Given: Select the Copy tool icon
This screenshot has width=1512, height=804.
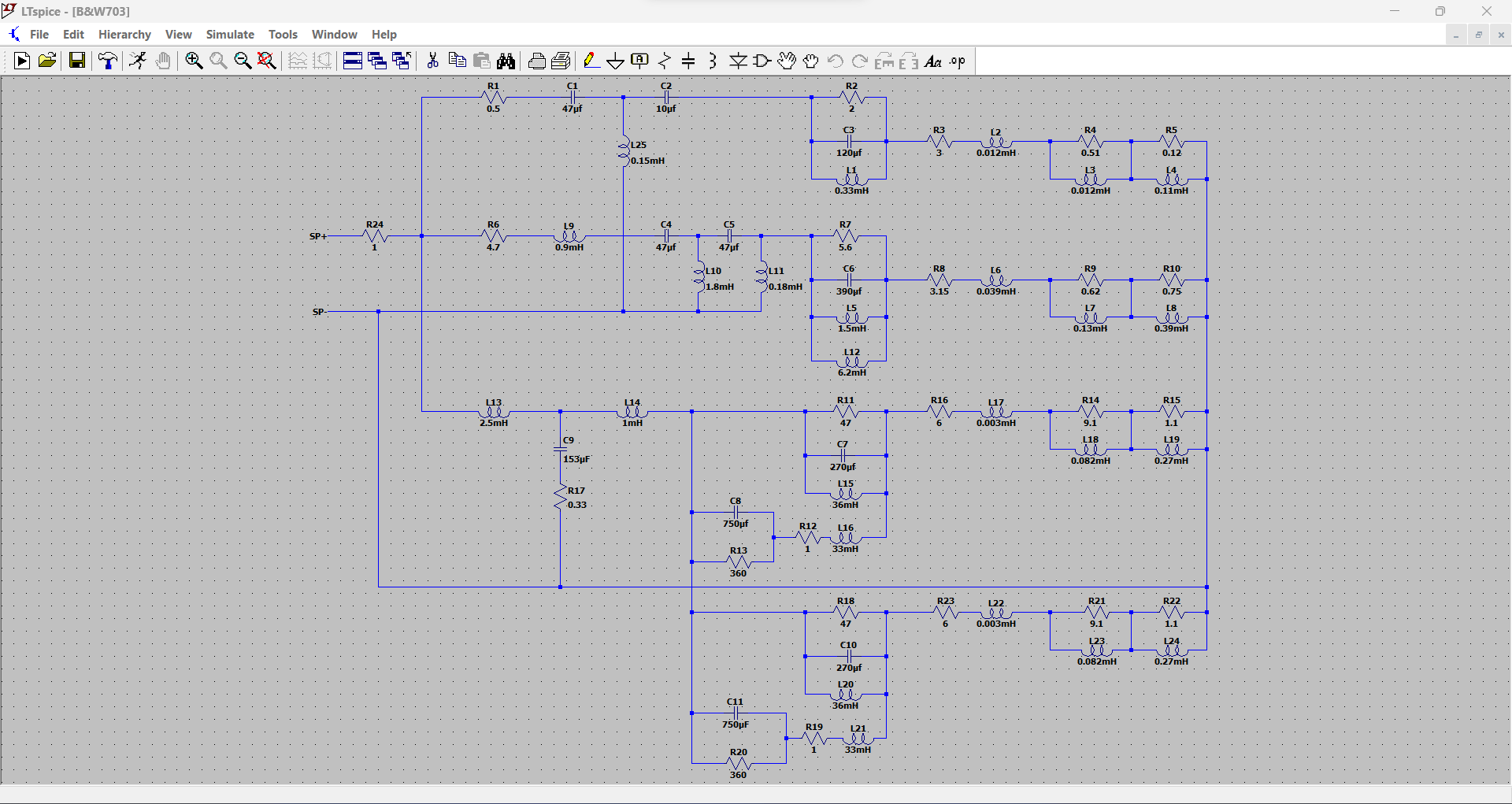Looking at the screenshot, I should [457, 61].
